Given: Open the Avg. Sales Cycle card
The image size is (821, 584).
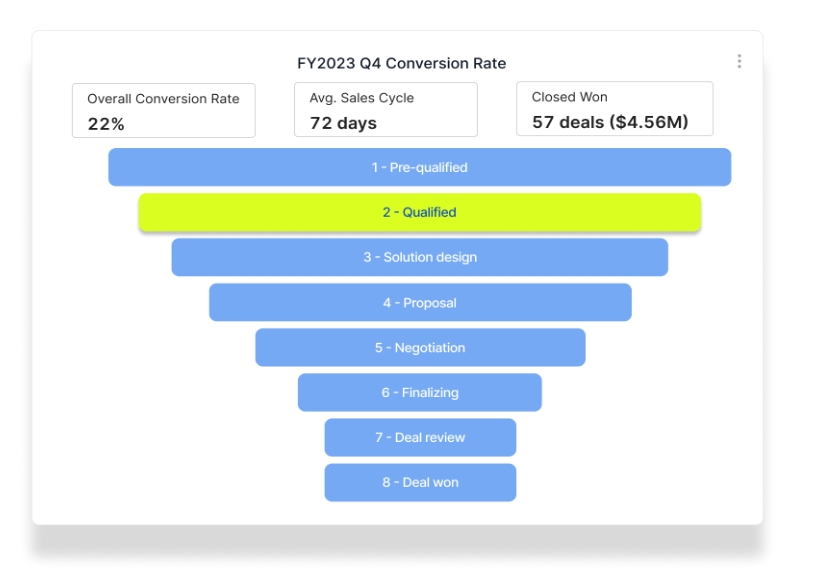Looking at the screenshot, I should 386,109.
